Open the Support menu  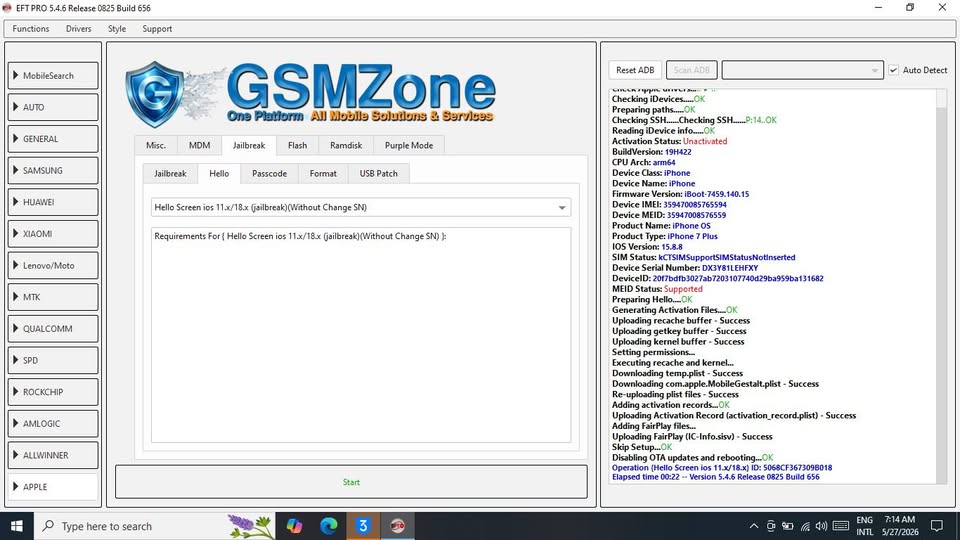pos(157,29)
